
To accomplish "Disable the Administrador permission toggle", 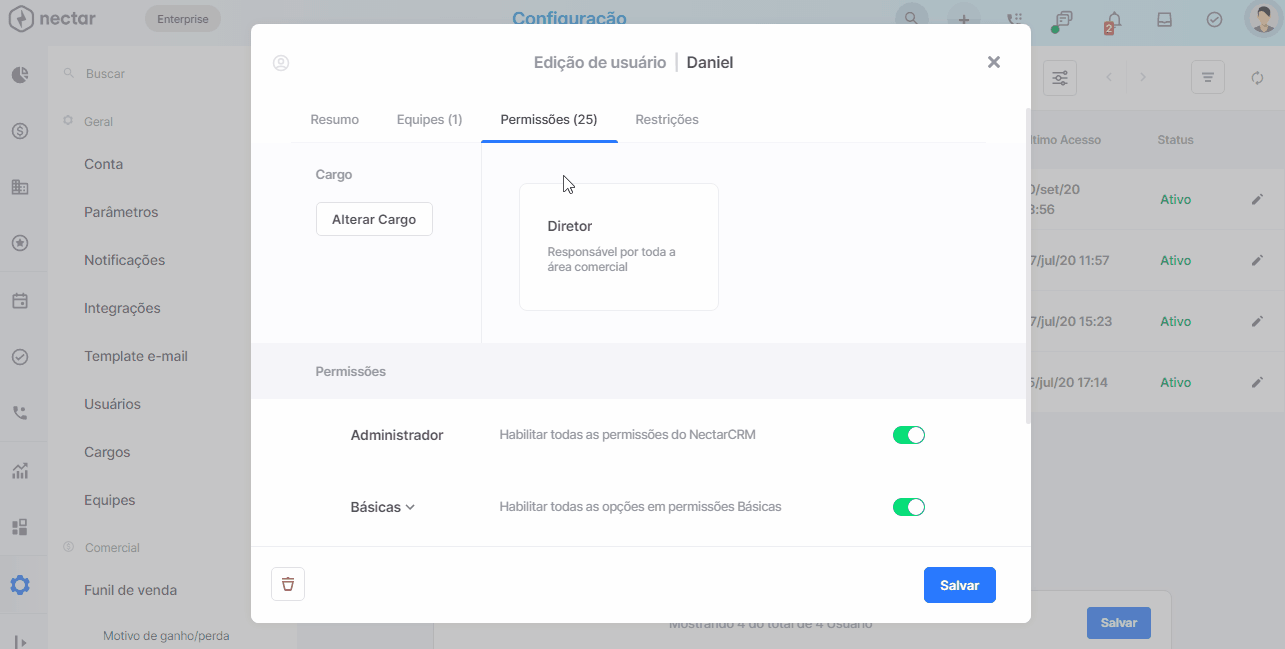I will [909, 435].
